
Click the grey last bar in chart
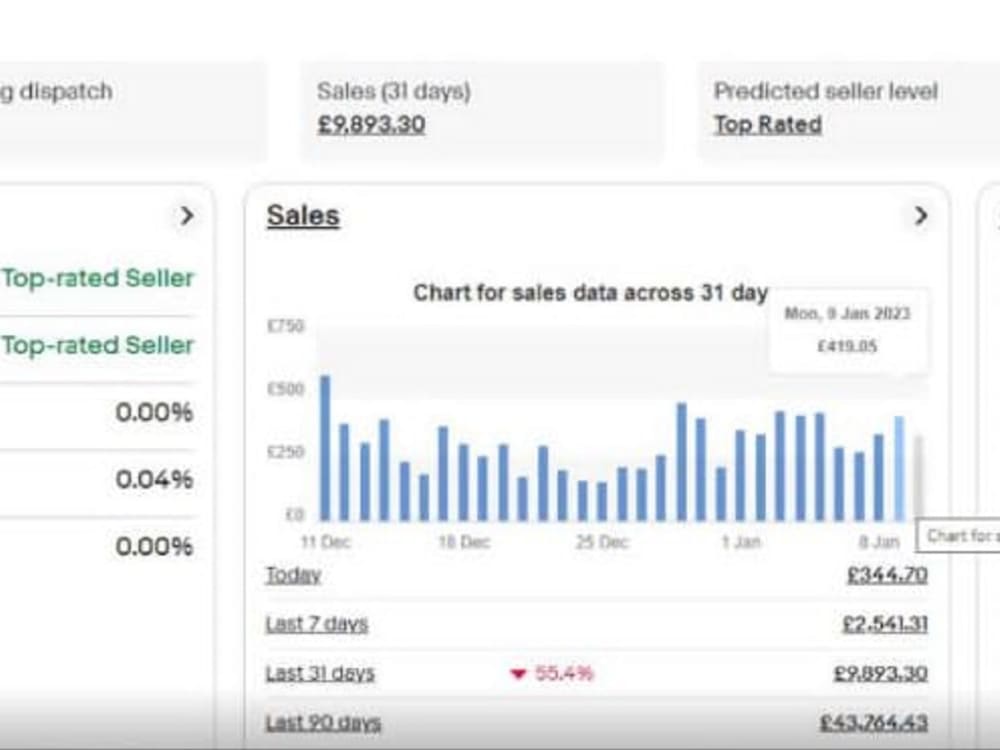pos(919,478)
